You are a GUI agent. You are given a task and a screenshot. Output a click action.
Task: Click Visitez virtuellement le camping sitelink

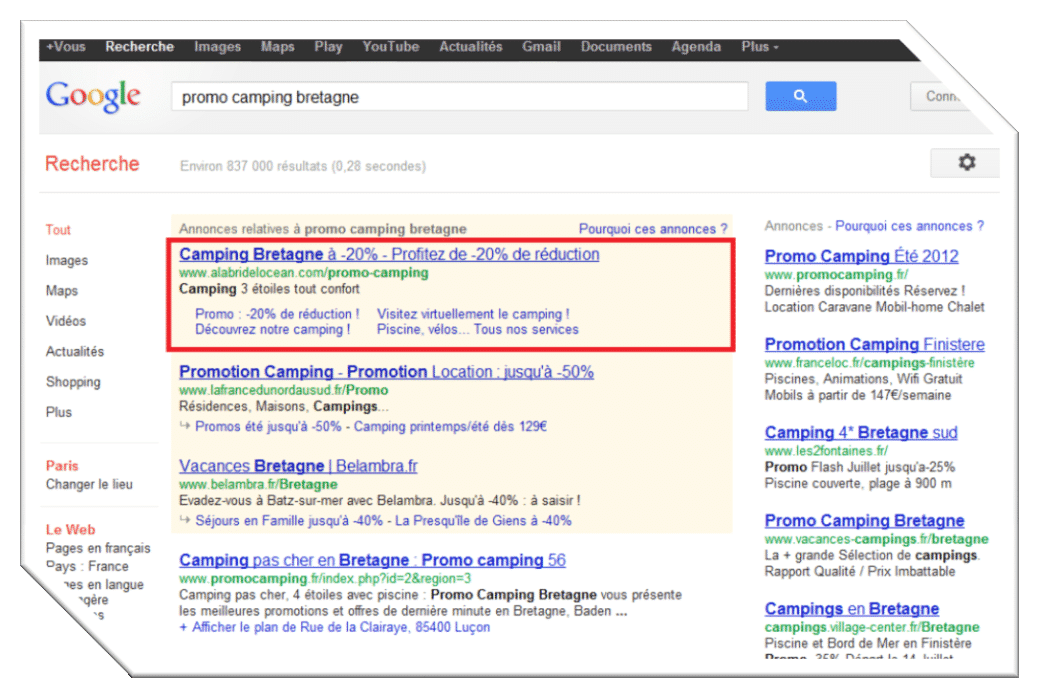pos(473,314)
